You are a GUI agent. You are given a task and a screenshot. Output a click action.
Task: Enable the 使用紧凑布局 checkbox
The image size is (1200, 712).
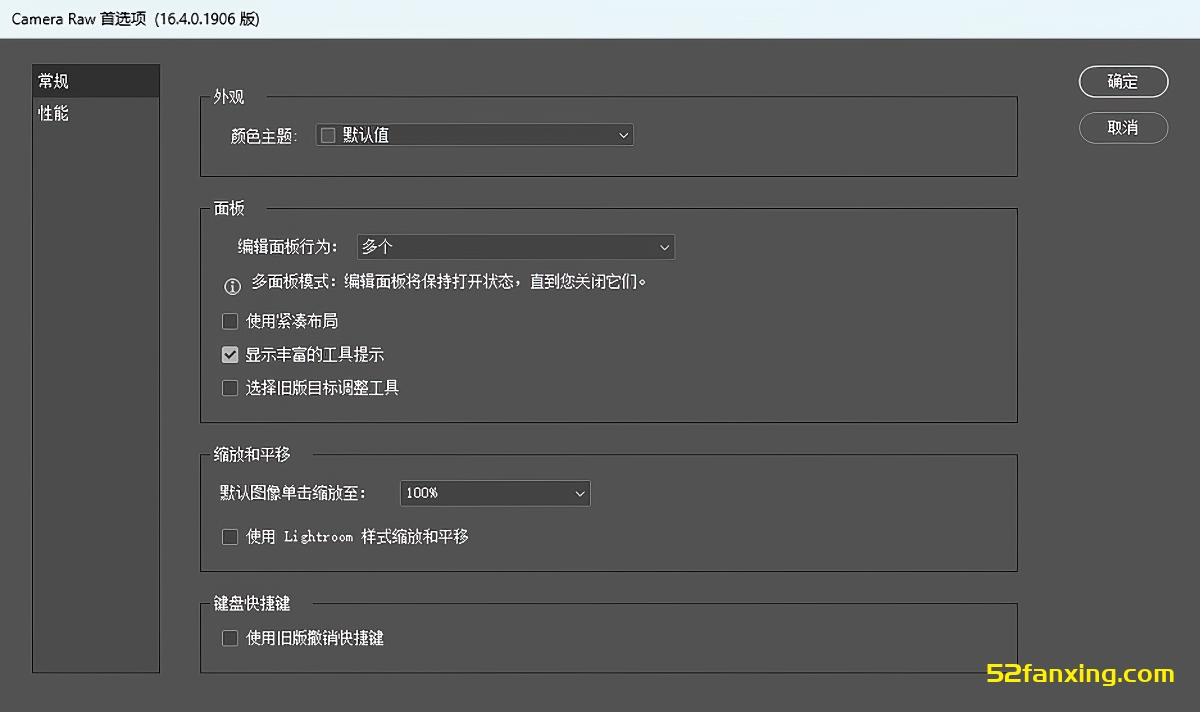[230, 321]
